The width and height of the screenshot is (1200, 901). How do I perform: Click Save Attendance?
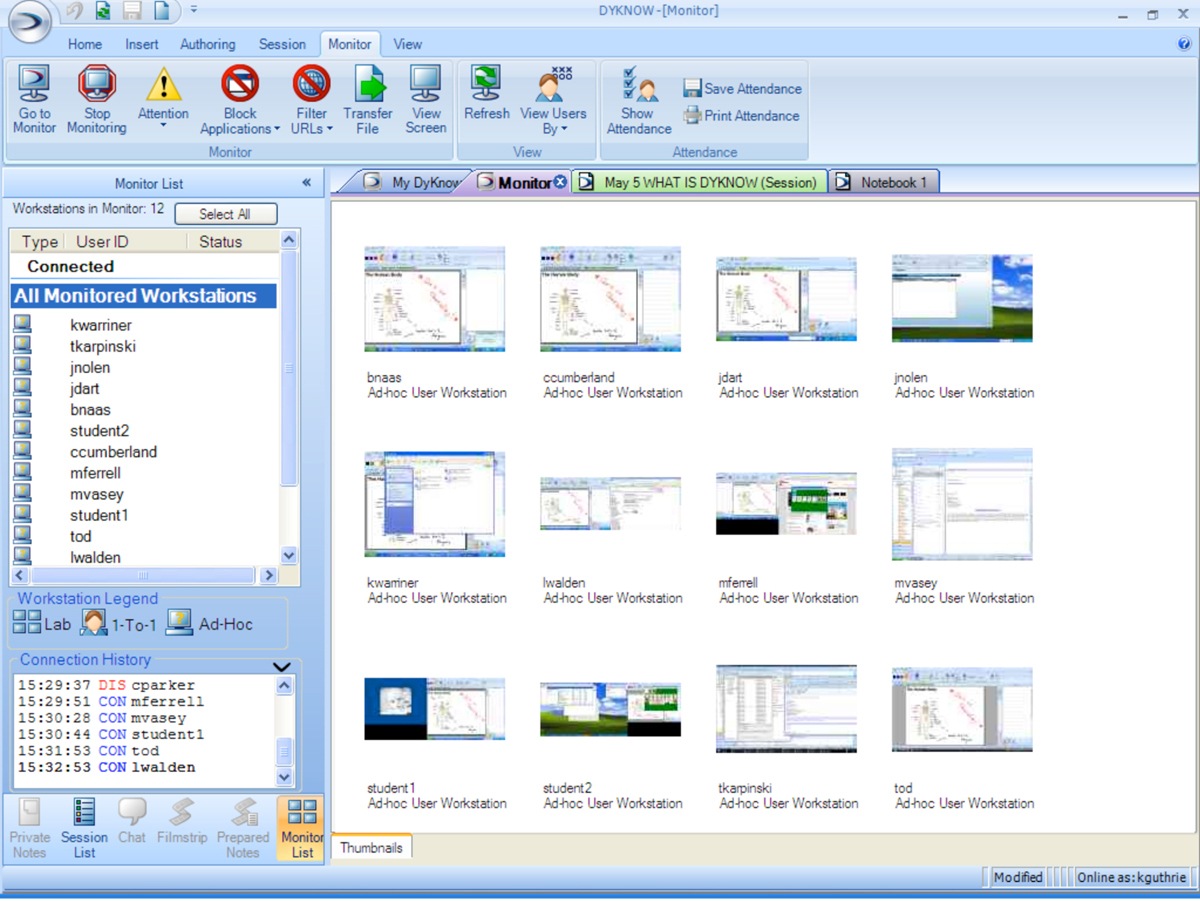pos(743,89)
